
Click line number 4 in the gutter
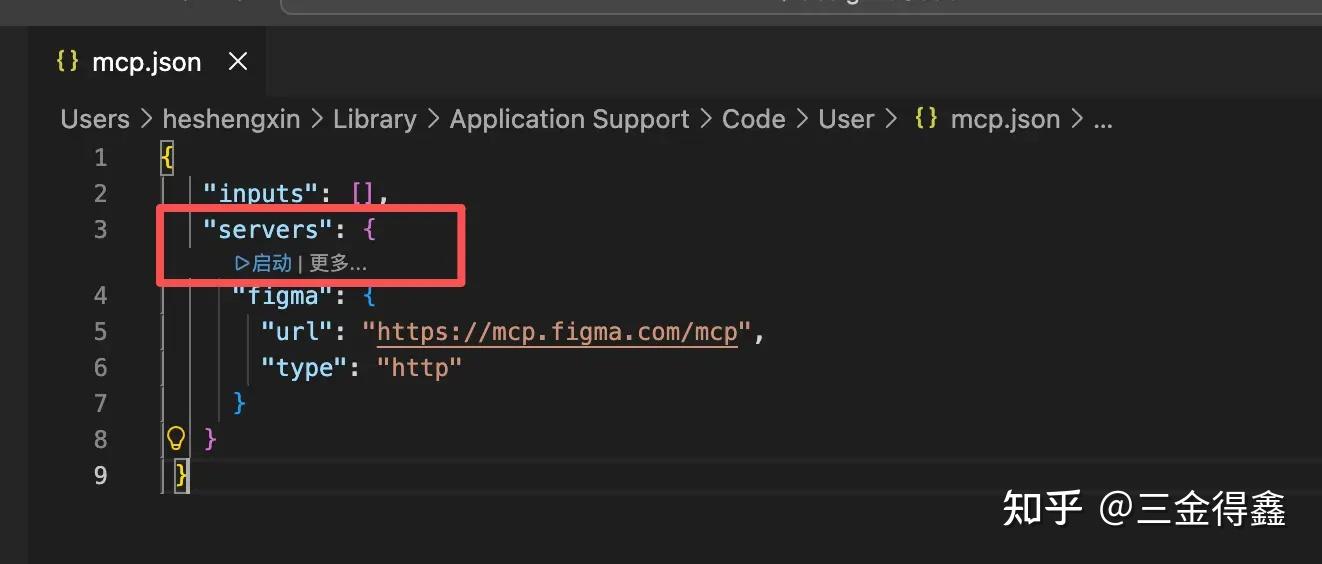click(100, 296)
